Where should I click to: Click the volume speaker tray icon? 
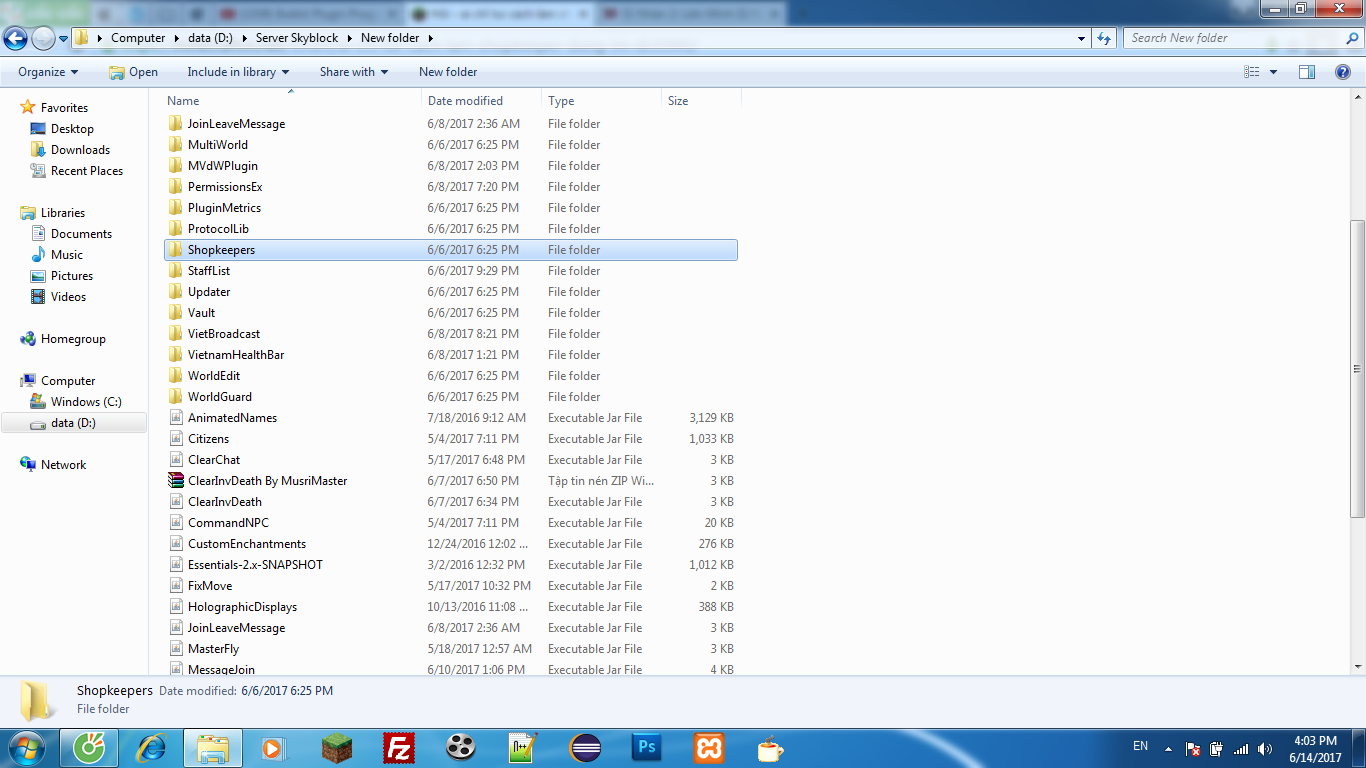pos(1265,748)
